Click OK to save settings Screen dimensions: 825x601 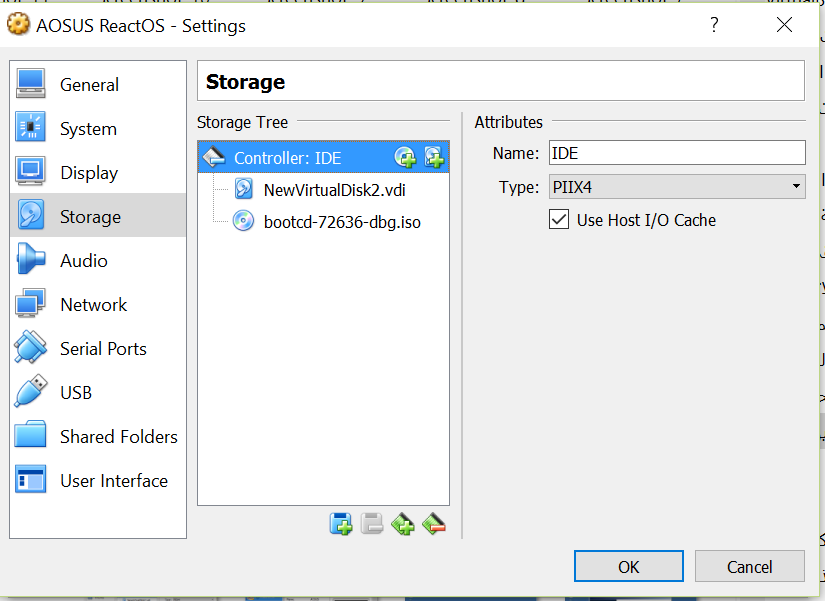628,566
